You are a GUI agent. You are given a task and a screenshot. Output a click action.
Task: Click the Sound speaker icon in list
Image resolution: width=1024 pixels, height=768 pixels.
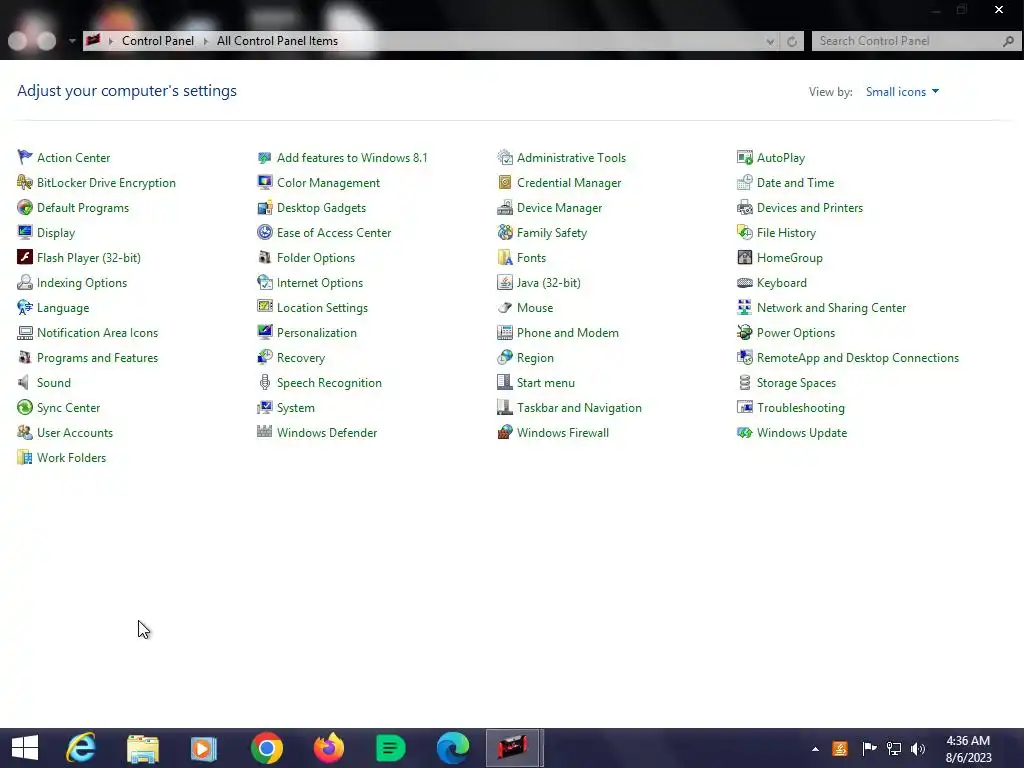(x=25, y=383)
